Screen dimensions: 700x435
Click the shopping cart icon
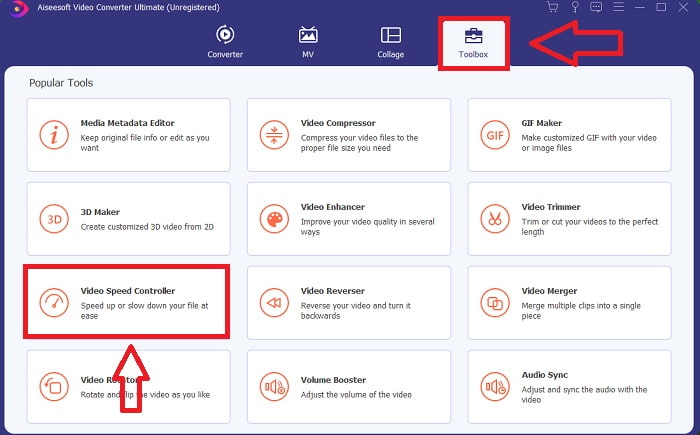tap(553, 7)
